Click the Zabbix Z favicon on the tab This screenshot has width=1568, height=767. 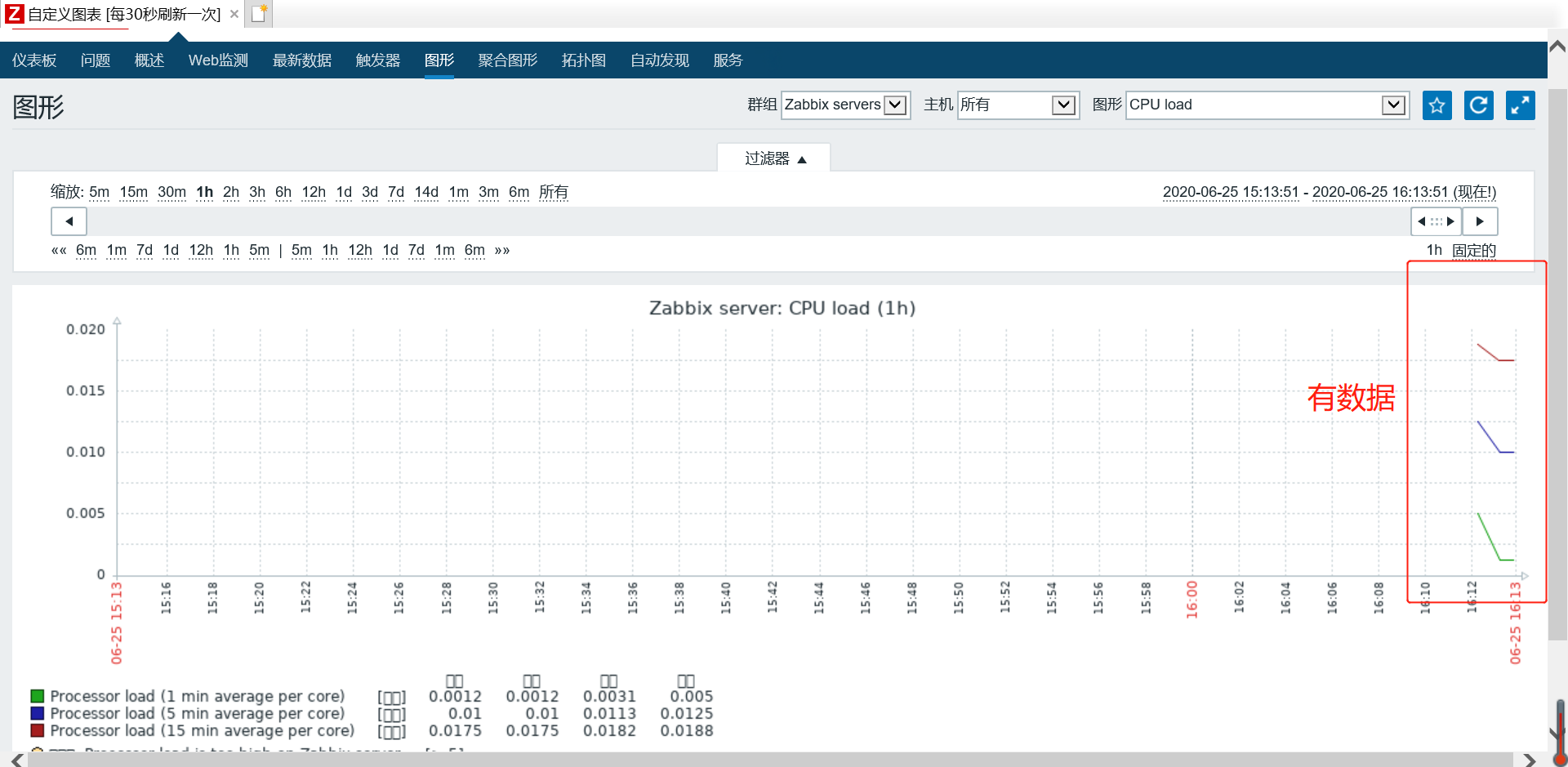[x=14, y=14]
